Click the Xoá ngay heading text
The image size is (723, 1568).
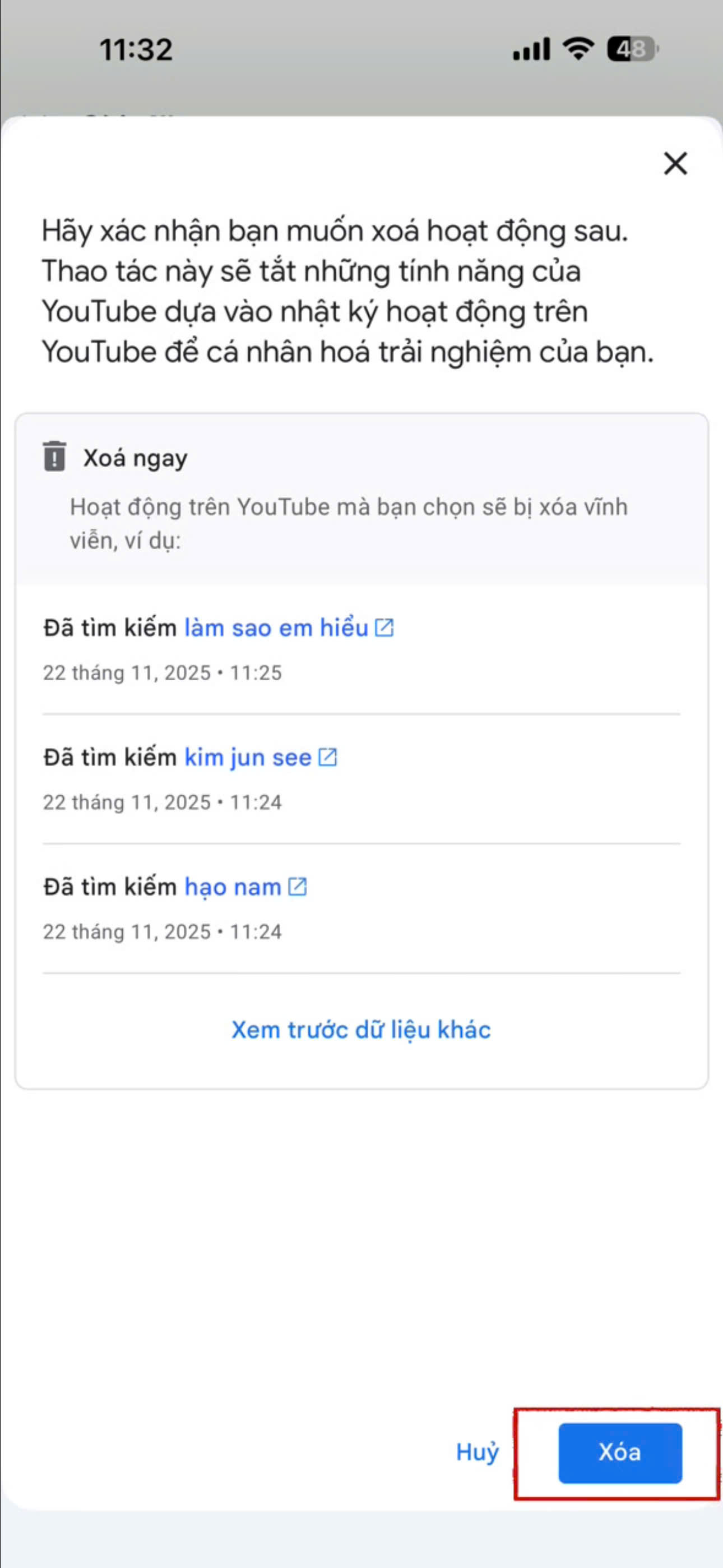point(135,458)
